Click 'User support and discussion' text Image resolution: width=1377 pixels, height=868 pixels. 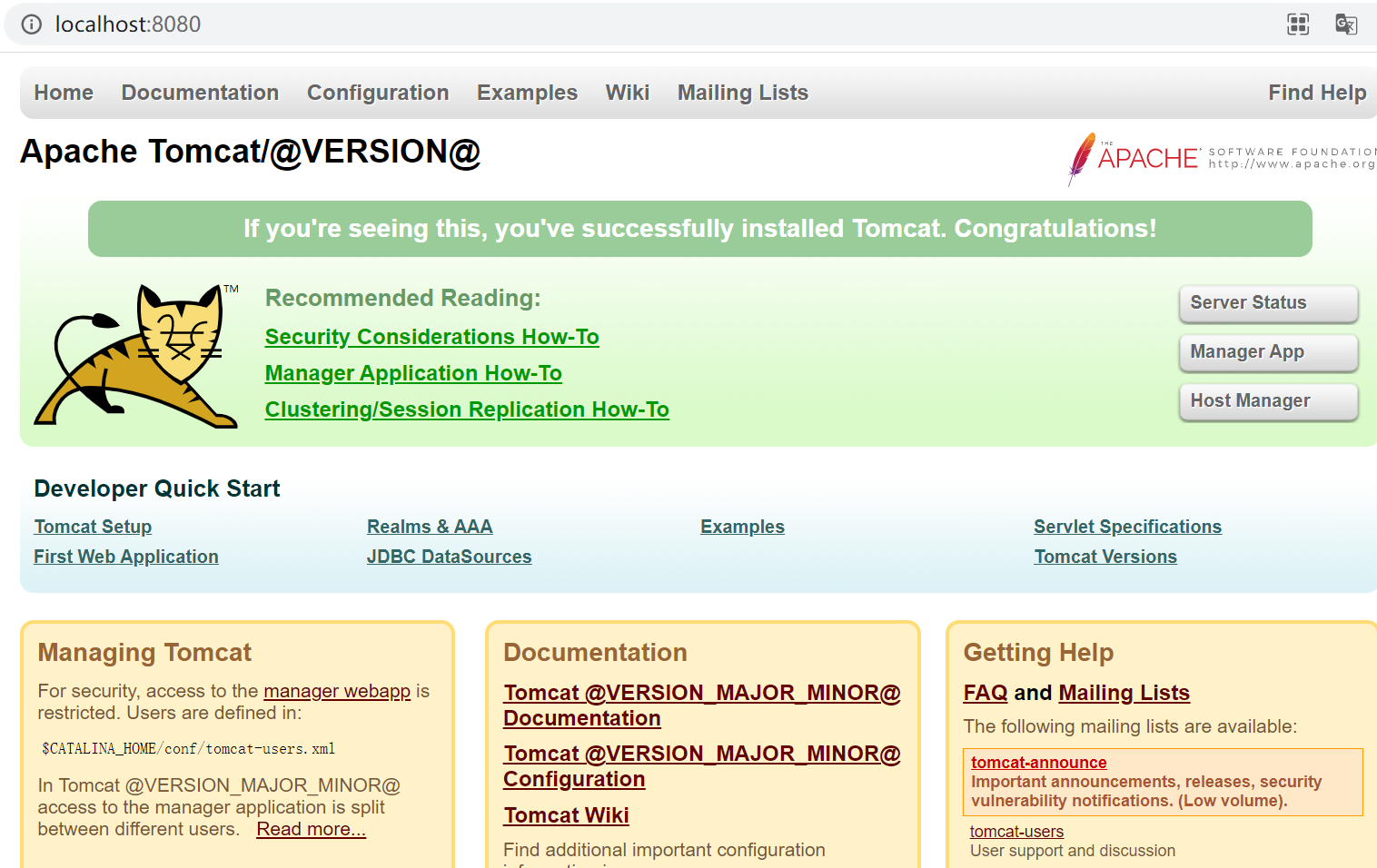point(1073,851)
